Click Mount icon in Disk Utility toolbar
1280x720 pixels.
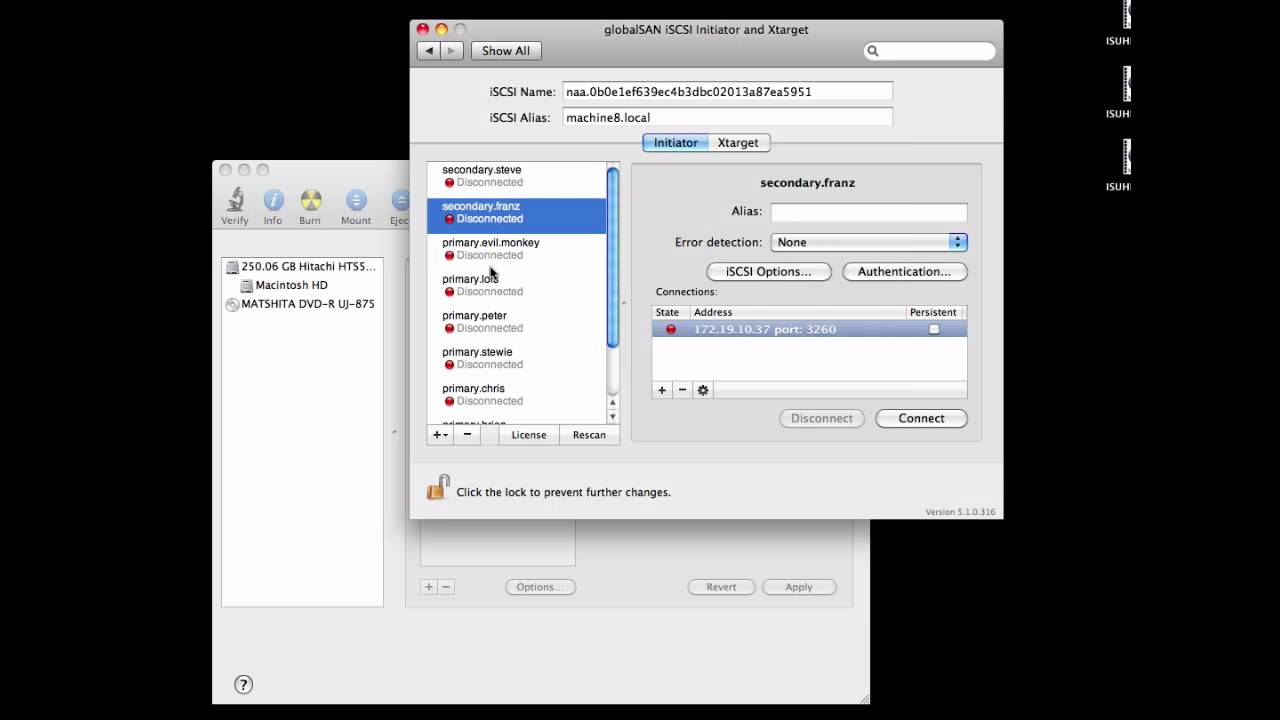[x=356, y=207]
